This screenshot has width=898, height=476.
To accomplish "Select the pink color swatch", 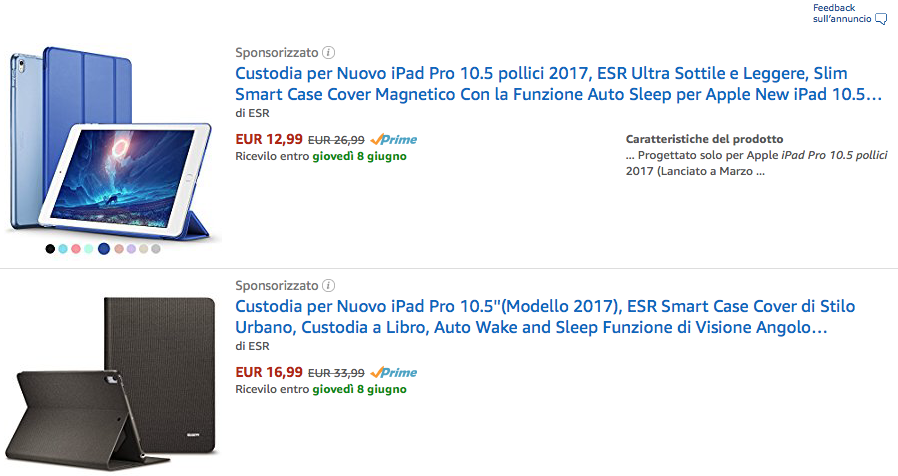I will [76, 249].
